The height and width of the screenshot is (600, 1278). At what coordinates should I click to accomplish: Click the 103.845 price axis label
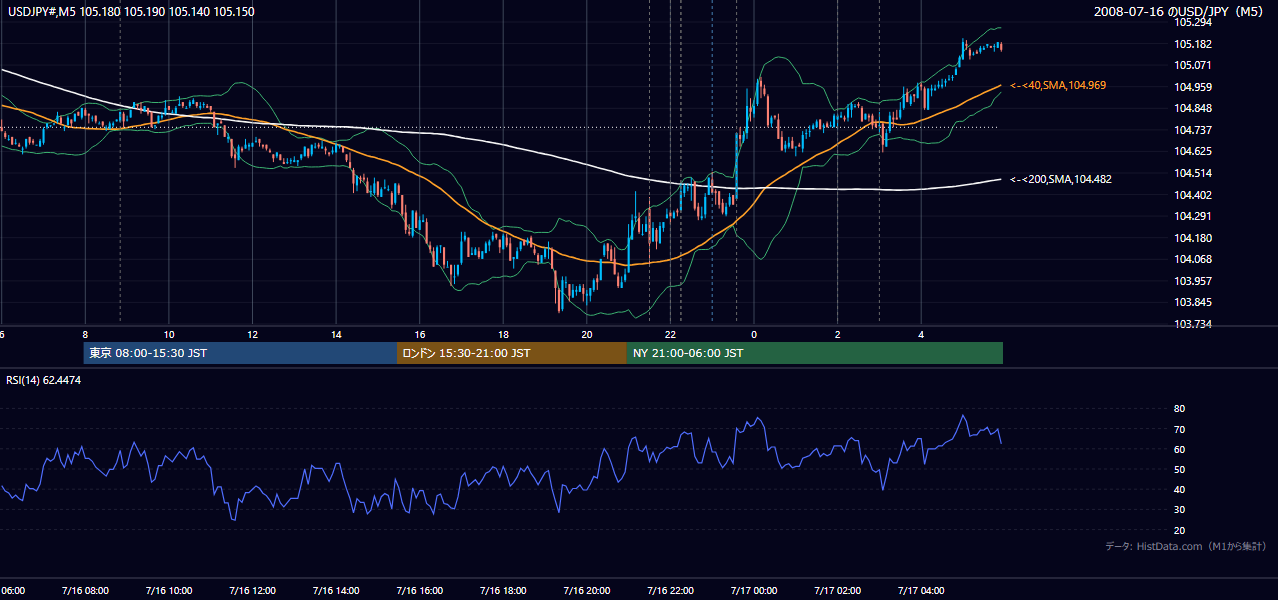(1192, 303)
